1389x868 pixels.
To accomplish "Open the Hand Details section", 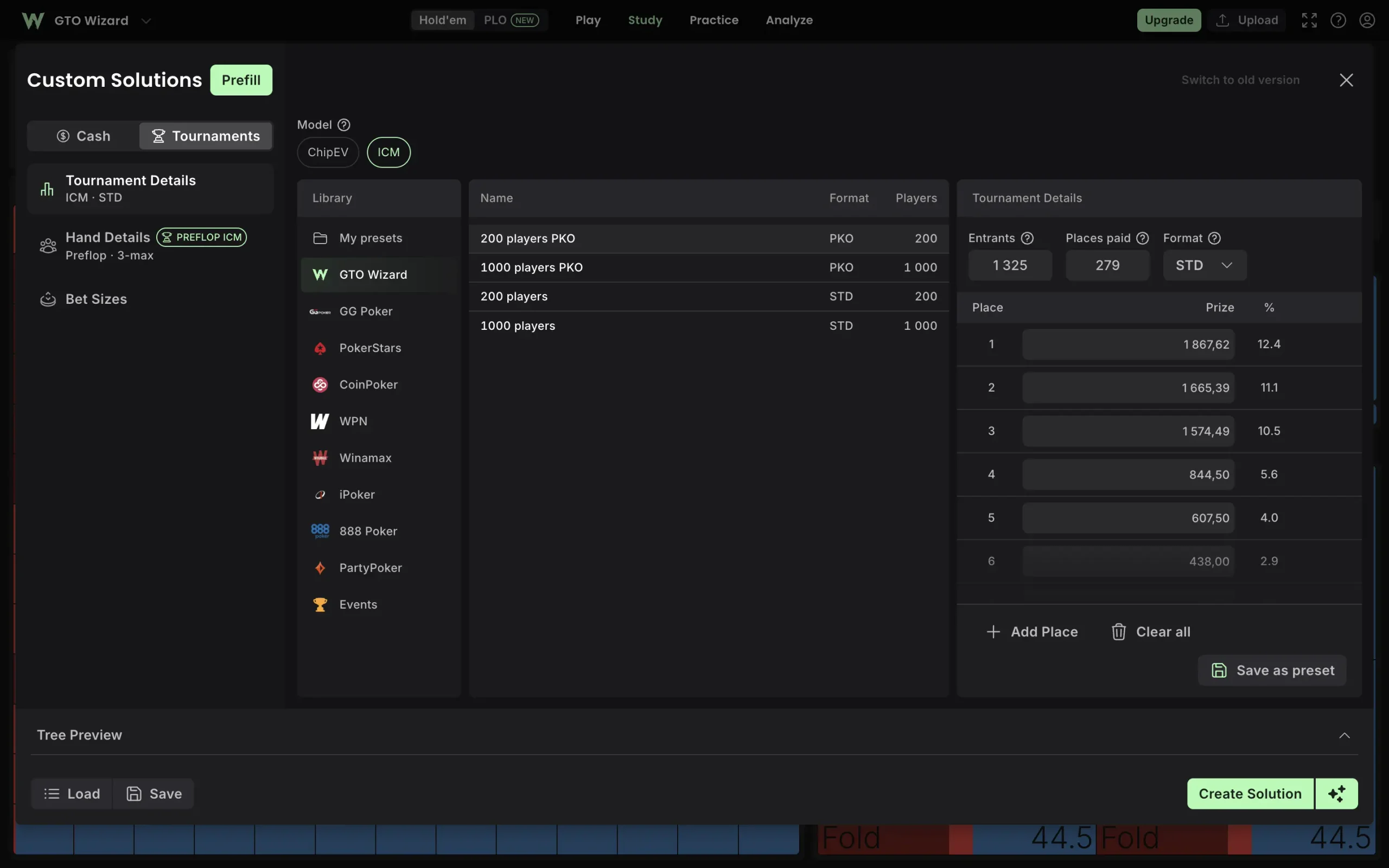I will coord(150,246).
